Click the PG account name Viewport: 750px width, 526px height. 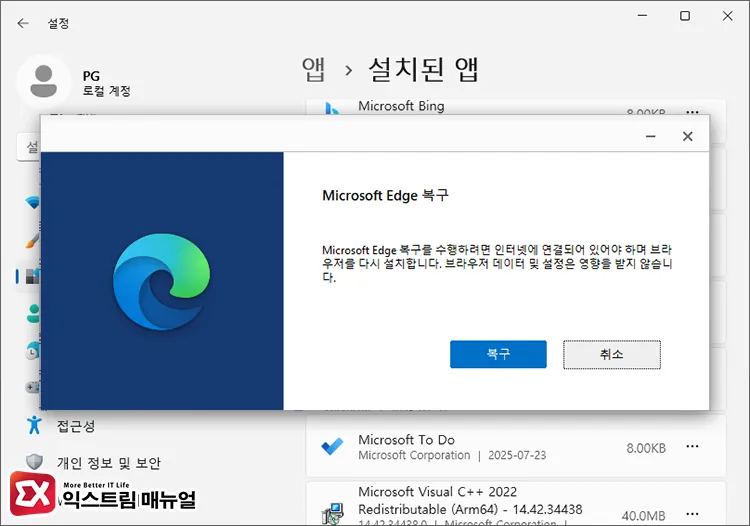[91, 76]
